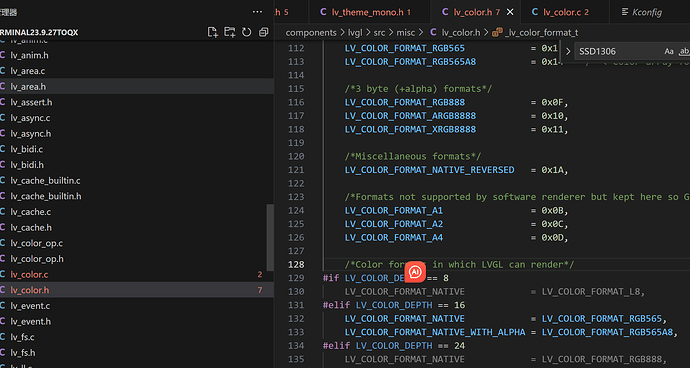Collapse all folders in explorer
690x368 pixels.
263,32
